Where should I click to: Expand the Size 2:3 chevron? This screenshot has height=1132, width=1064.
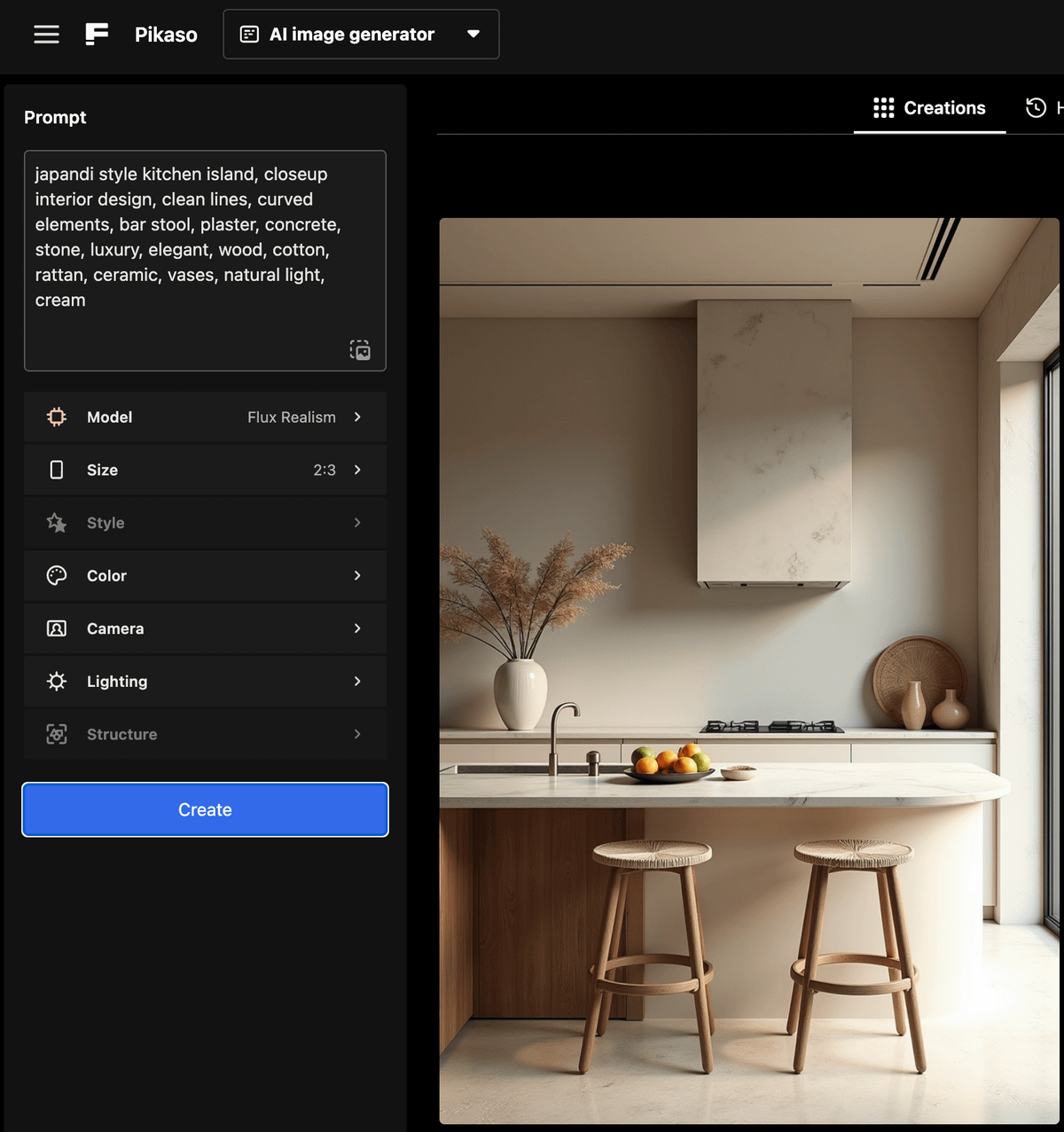coord(357,470)
